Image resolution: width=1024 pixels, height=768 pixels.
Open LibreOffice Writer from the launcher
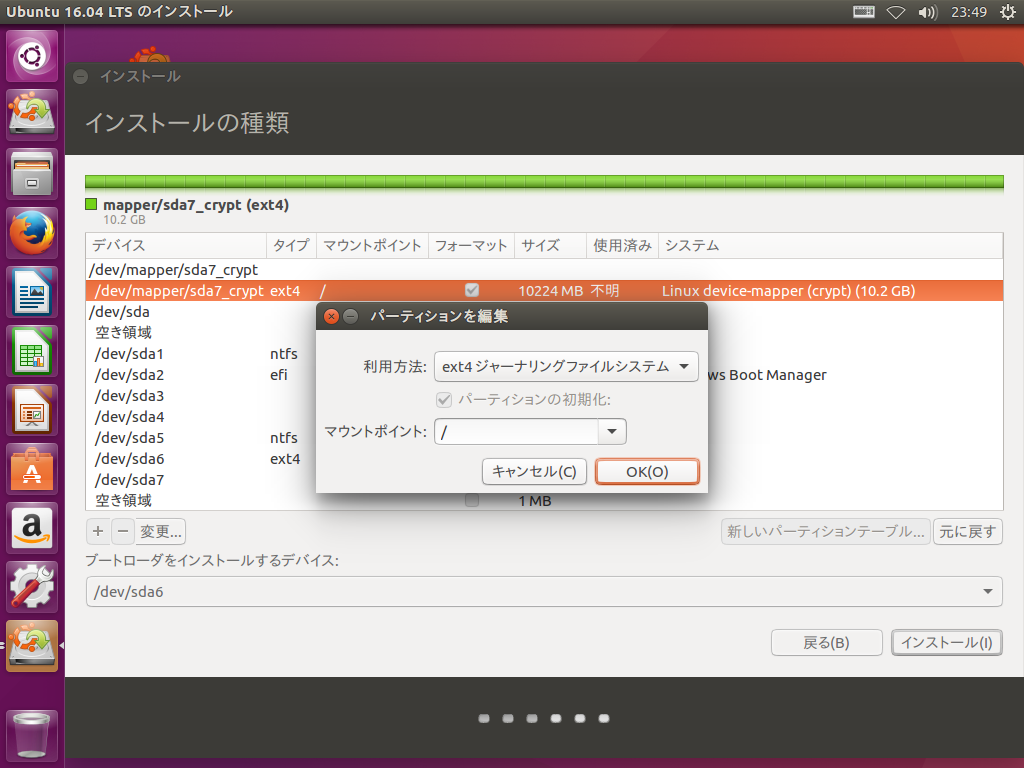coord(32,291)
